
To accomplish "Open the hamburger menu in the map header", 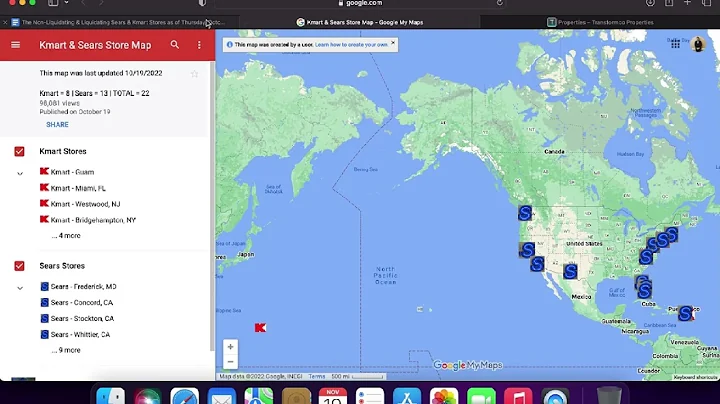I will (15, 45).
